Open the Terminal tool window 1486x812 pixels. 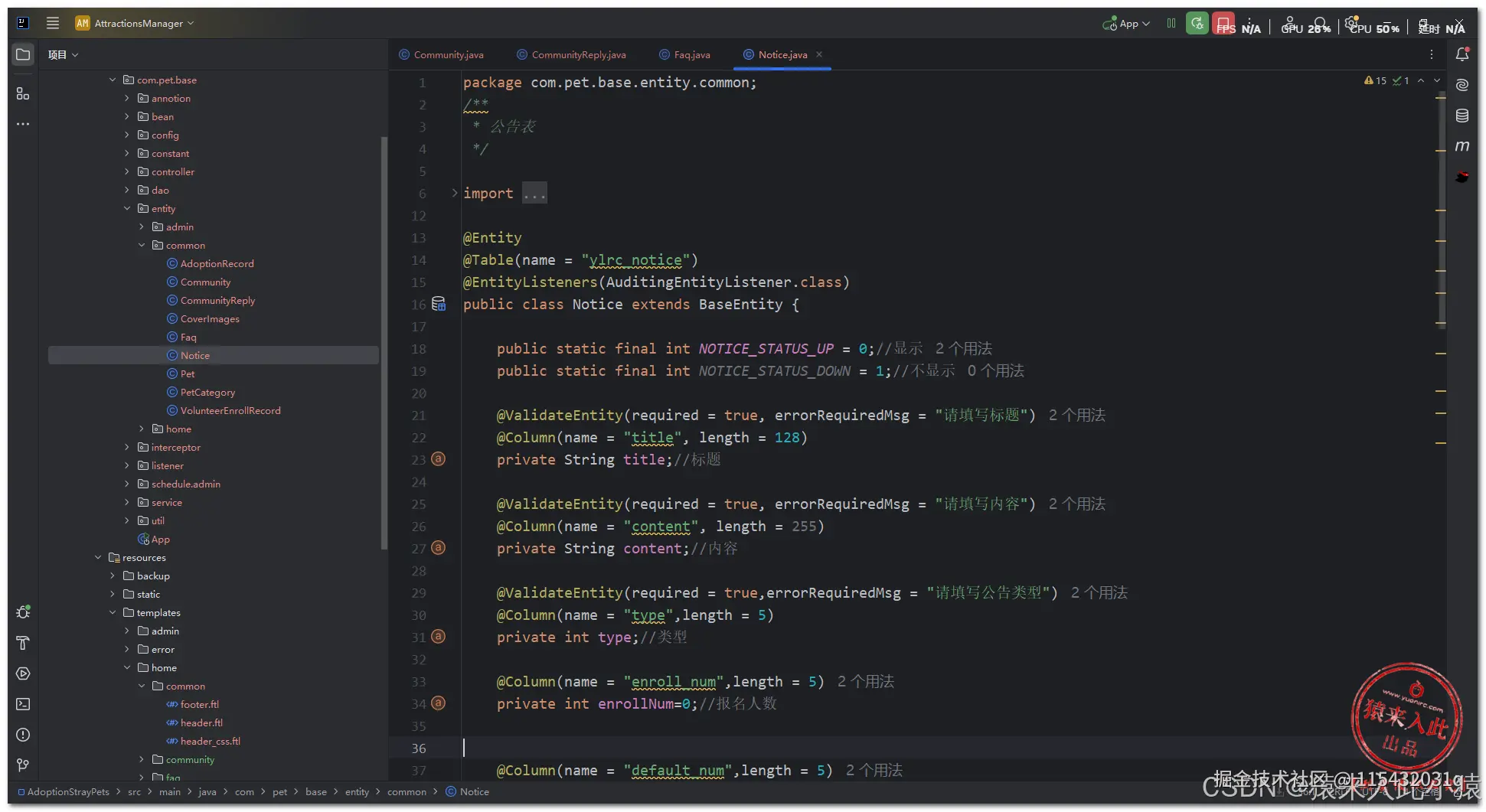coord(23,704)
